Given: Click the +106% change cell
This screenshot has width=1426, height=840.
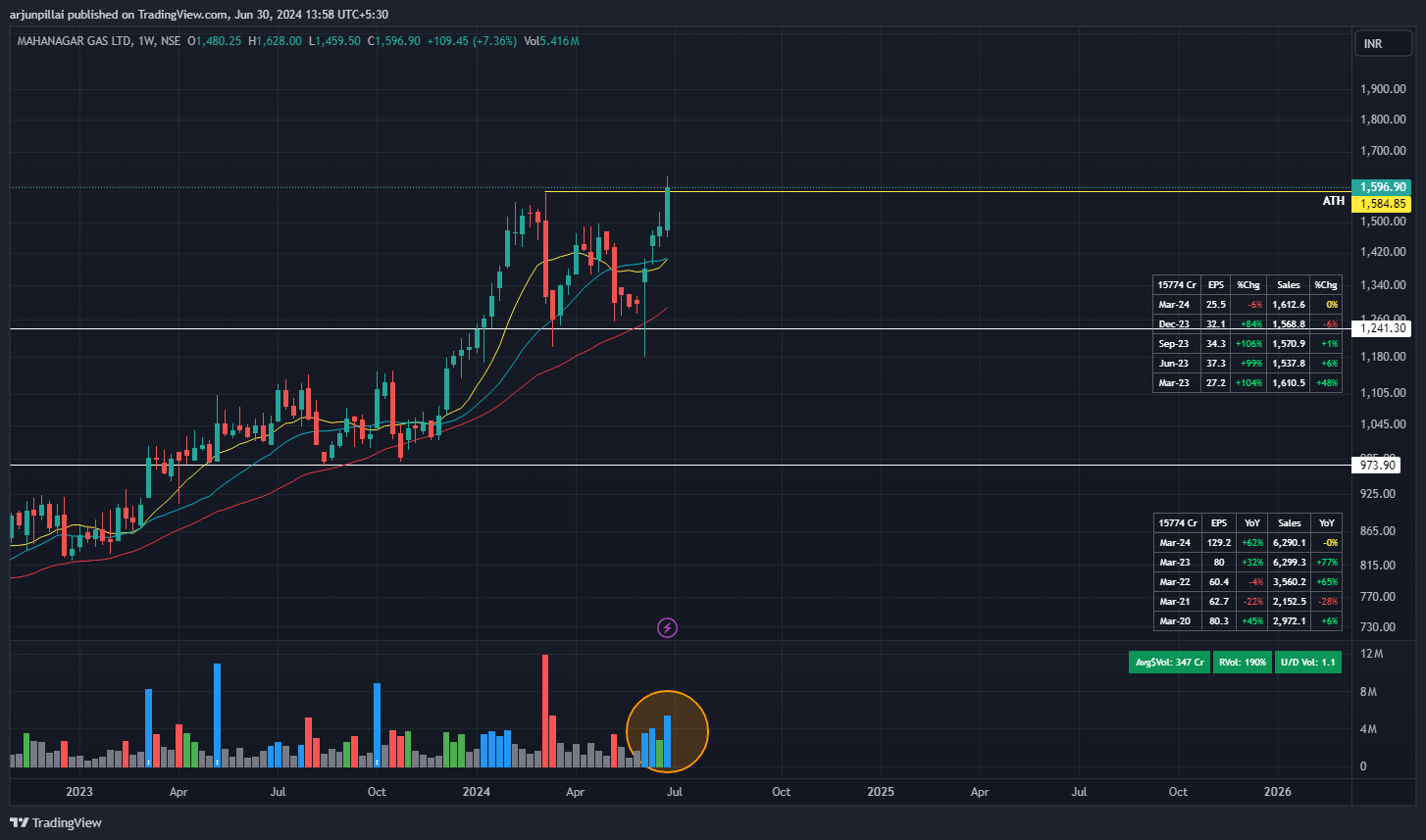Looking at the screenshot, I should [x=1248, y=344].
